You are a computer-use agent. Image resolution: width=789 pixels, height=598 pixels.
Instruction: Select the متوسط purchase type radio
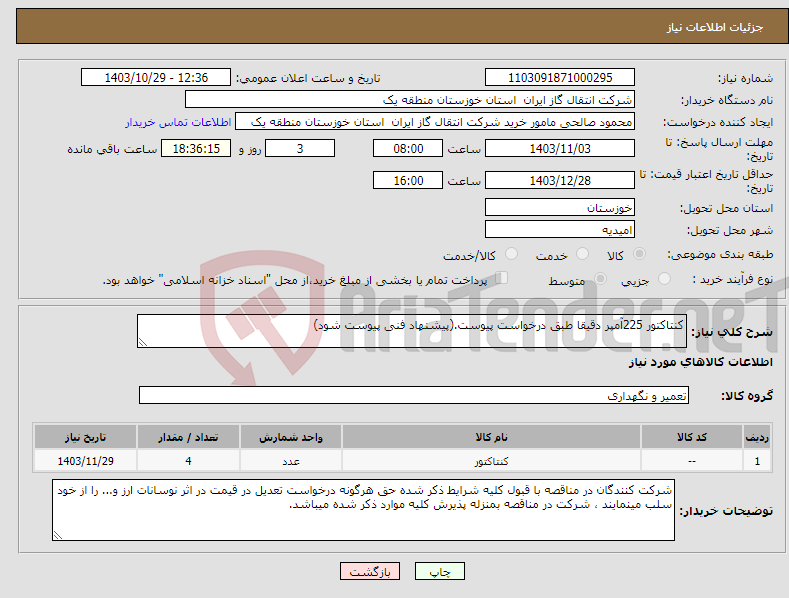600,279
